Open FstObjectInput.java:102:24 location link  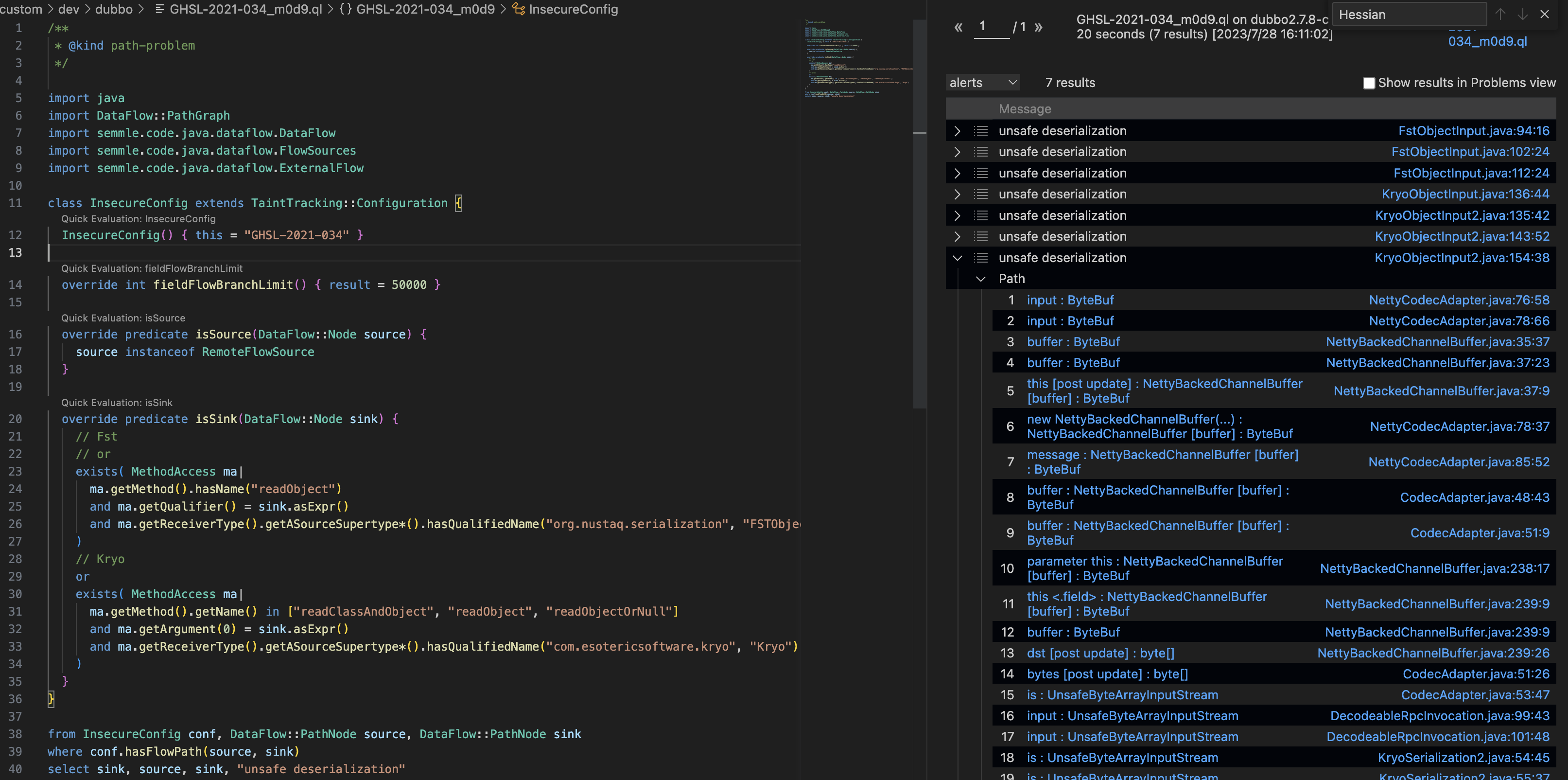(1470, 152)
